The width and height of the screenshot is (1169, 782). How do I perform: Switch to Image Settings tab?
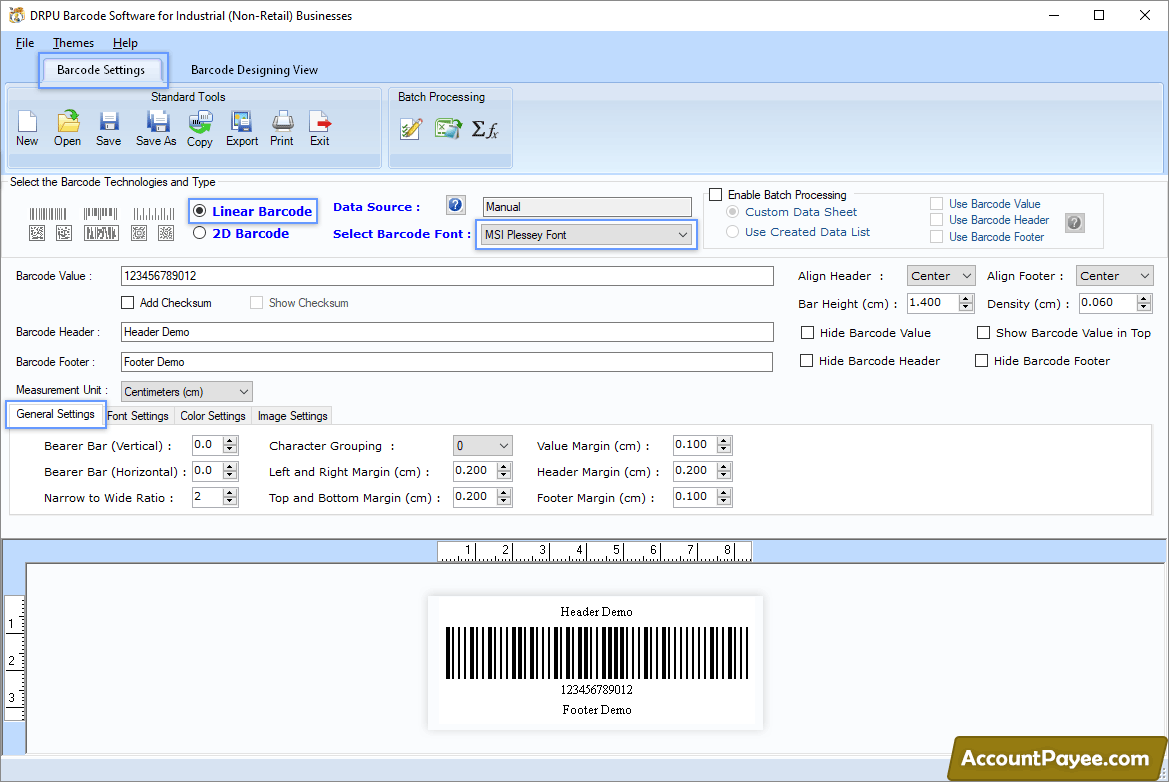click(292, 416)
